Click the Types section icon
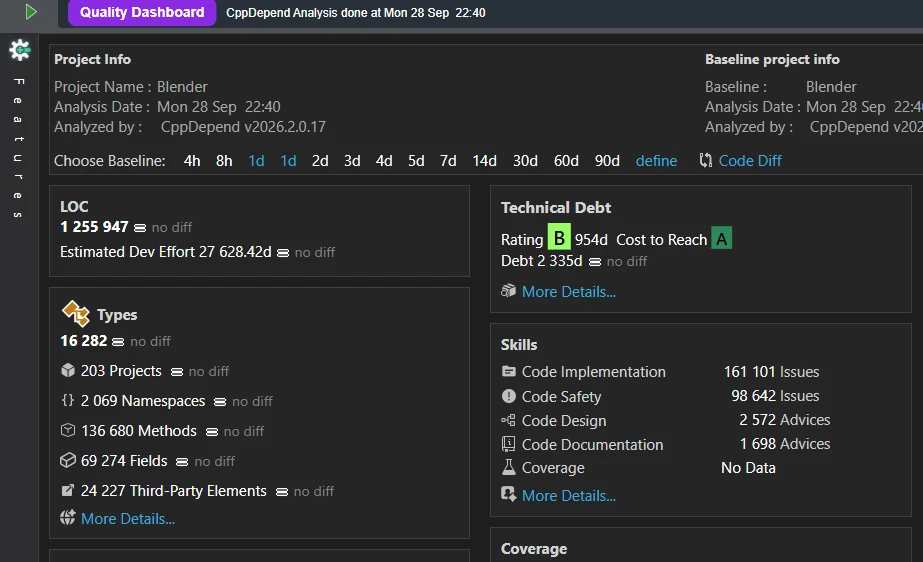The width and height of the screenshot is (923, 562). [x=75, y=314]
